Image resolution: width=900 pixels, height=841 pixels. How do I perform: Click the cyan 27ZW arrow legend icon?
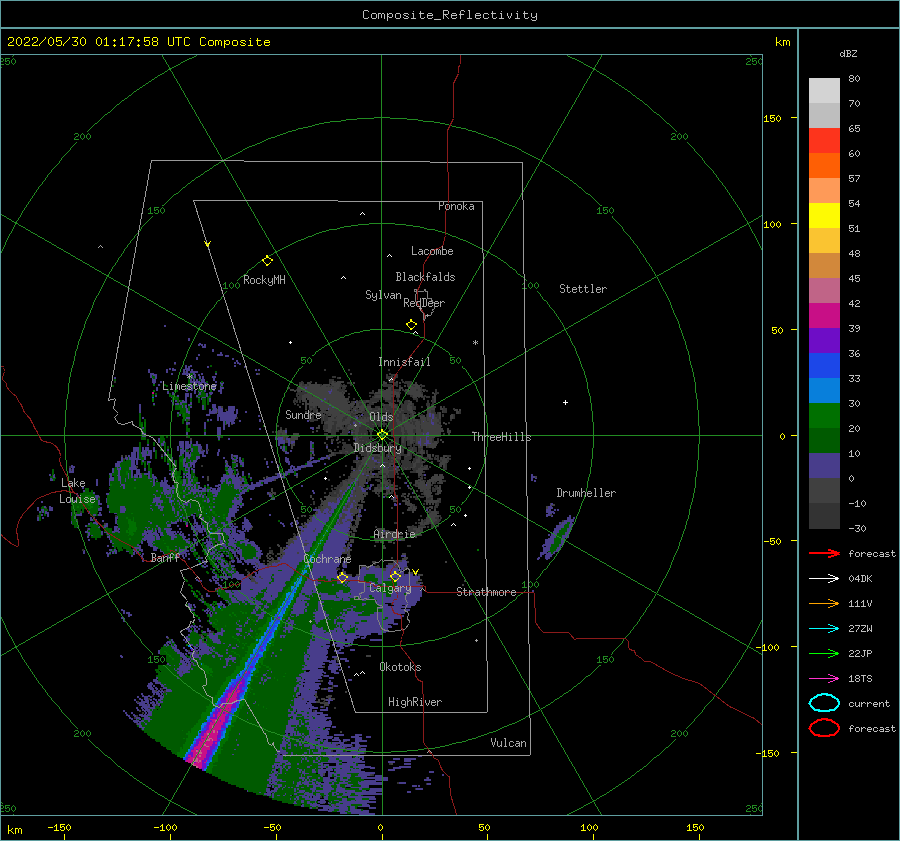click(824, 629)
